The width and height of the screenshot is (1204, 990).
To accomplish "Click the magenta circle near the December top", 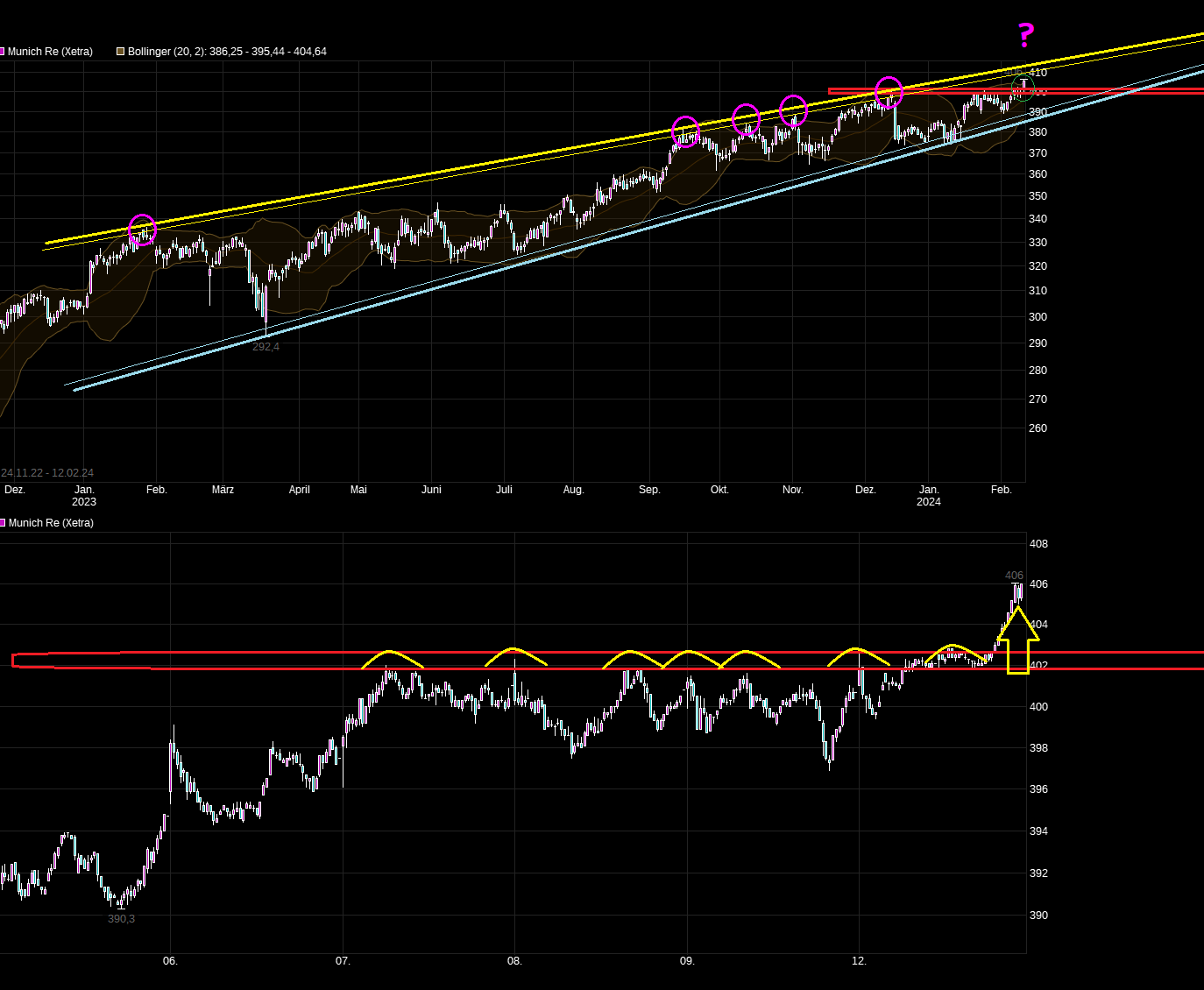I will [888, 91].
